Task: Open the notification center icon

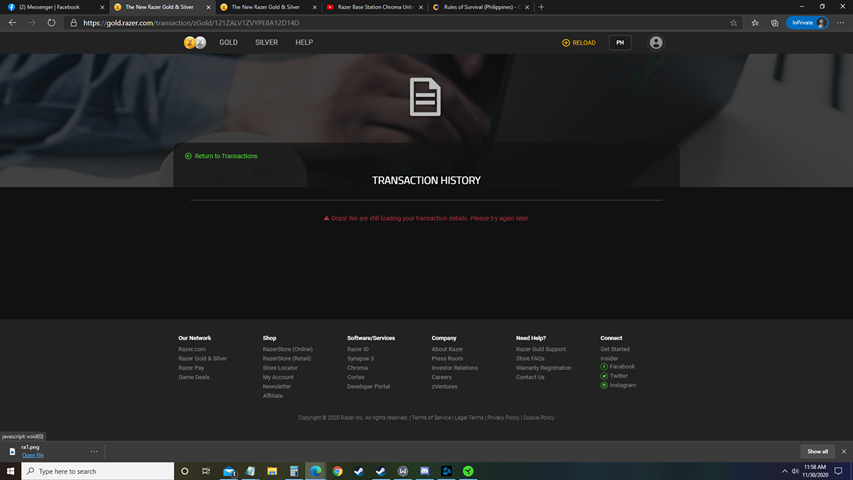Action: (x=838, y=471)
